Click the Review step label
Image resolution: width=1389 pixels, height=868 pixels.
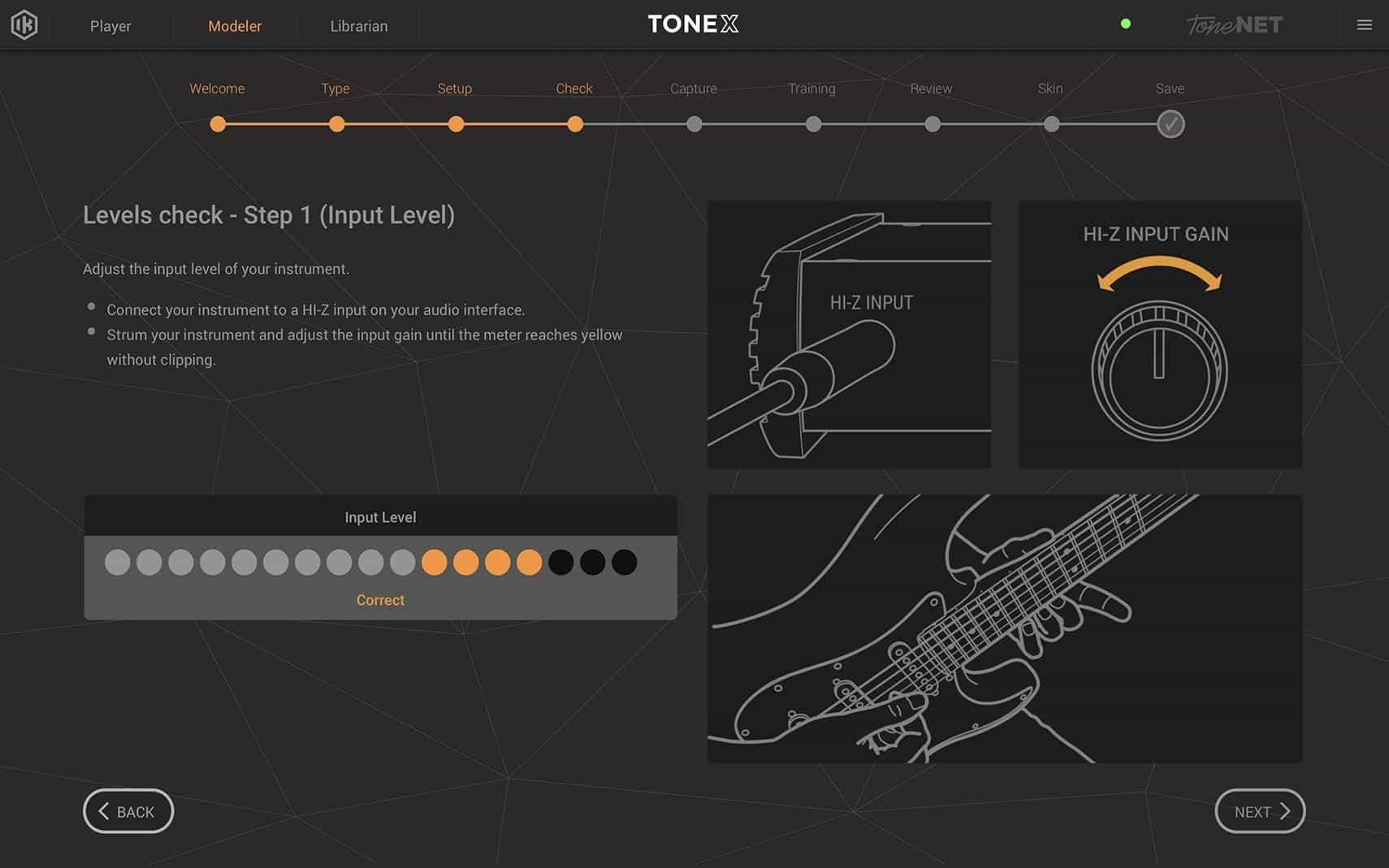931,89
